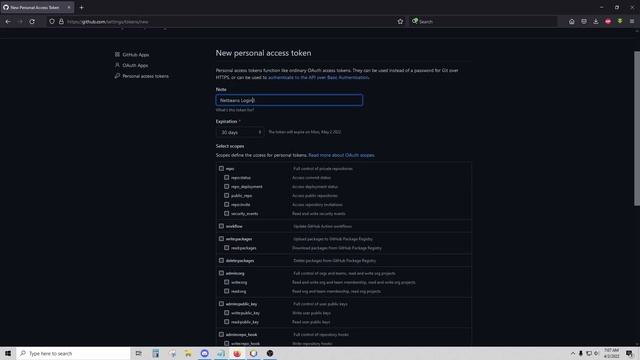Show the browser downloads panel
Viewport: 640px width, 360px height.
596,22
